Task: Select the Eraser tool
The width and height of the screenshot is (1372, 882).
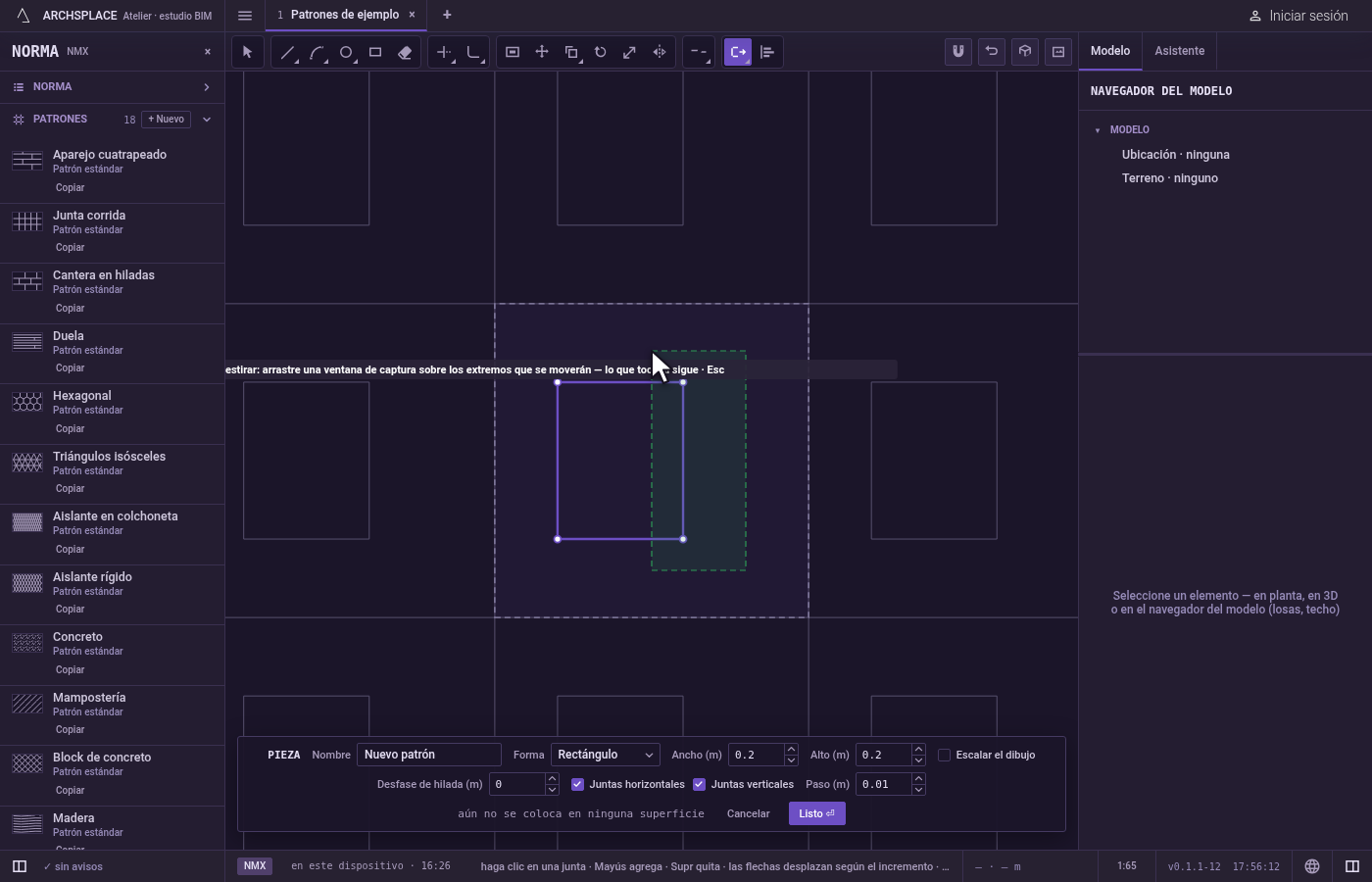Action: (405, 52)
